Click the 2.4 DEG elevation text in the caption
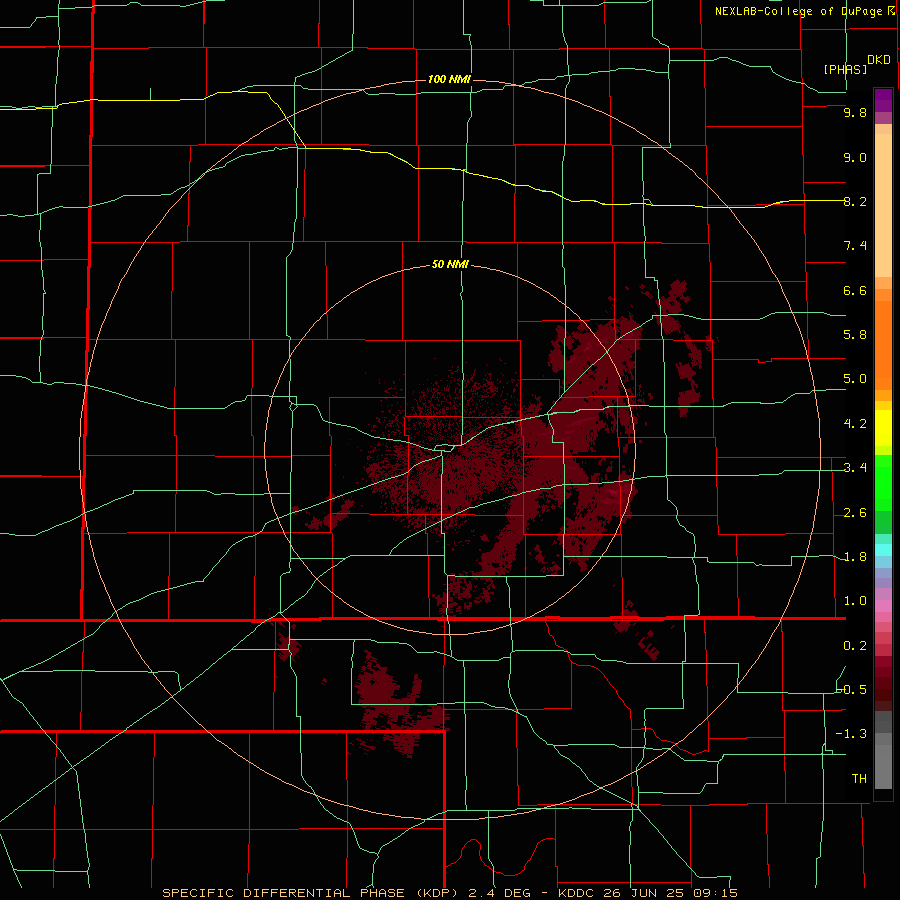 499,893
